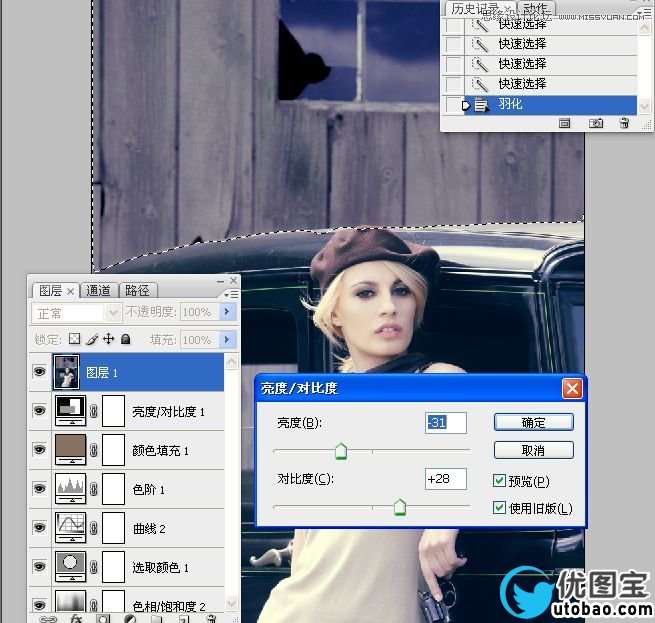This screenshot has height=623, width=655.
Task: Click the lock all padlock icon
Action: coord(125,338)
